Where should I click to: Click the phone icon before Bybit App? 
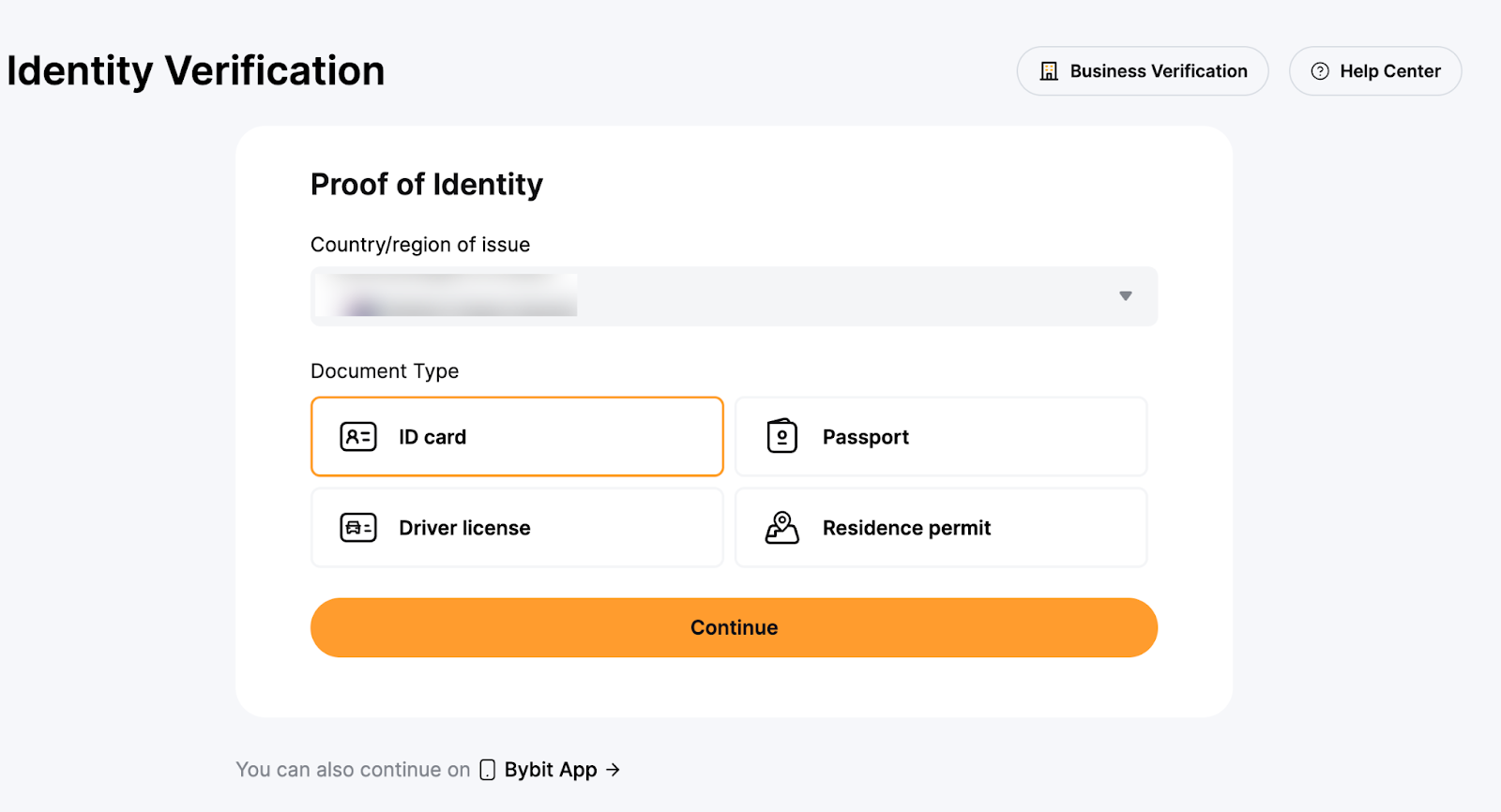pos(488,770)
